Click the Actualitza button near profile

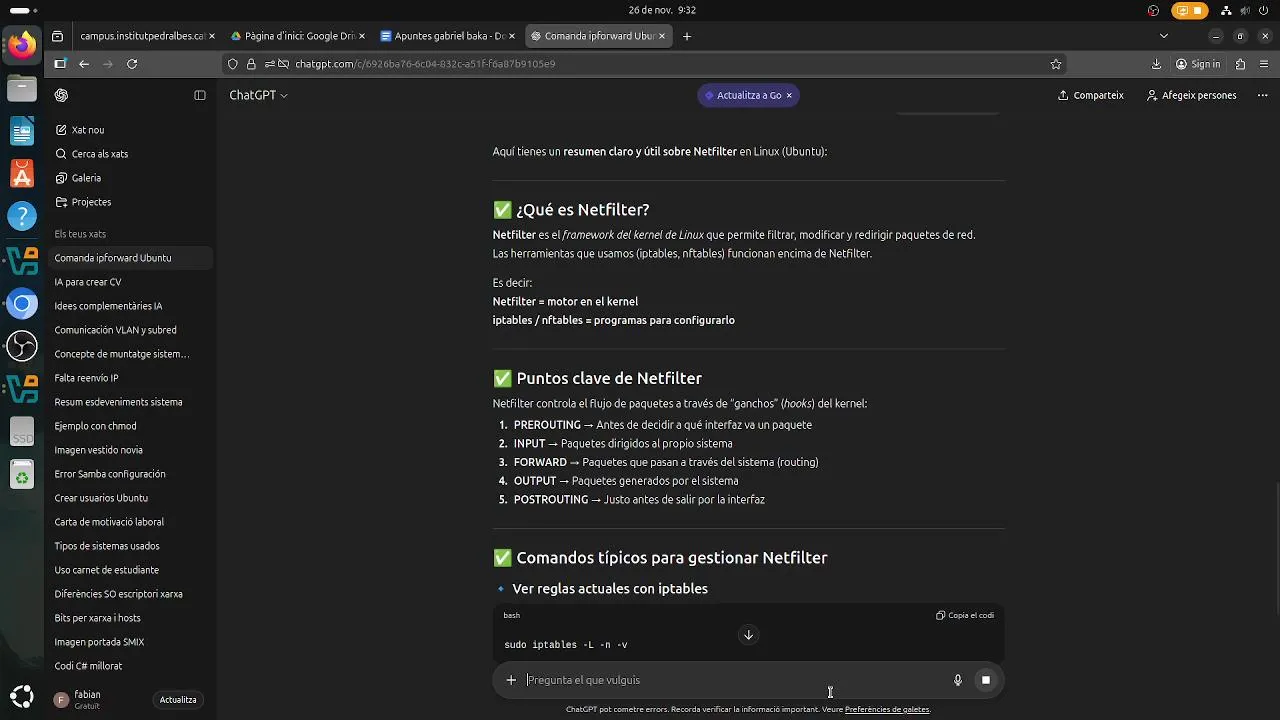pos(178,700)
